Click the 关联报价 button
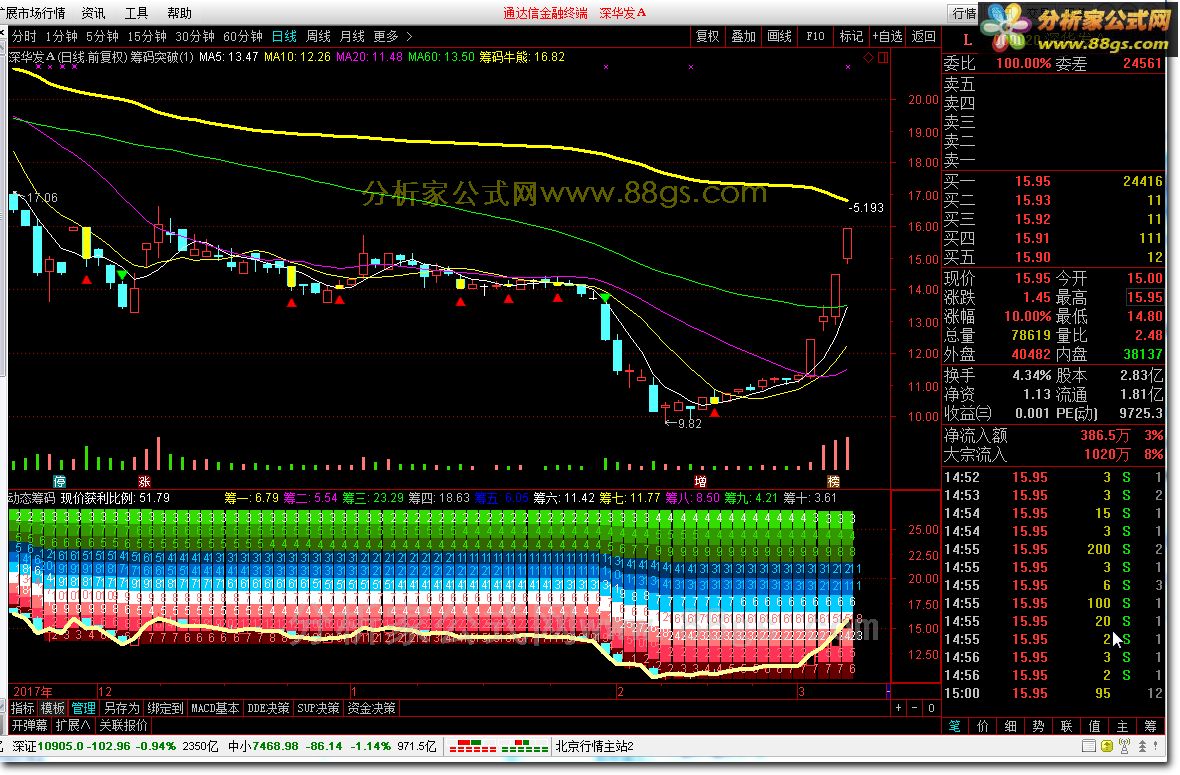The height and width of the screenshot is (775, 1180). tap(123, 725)
